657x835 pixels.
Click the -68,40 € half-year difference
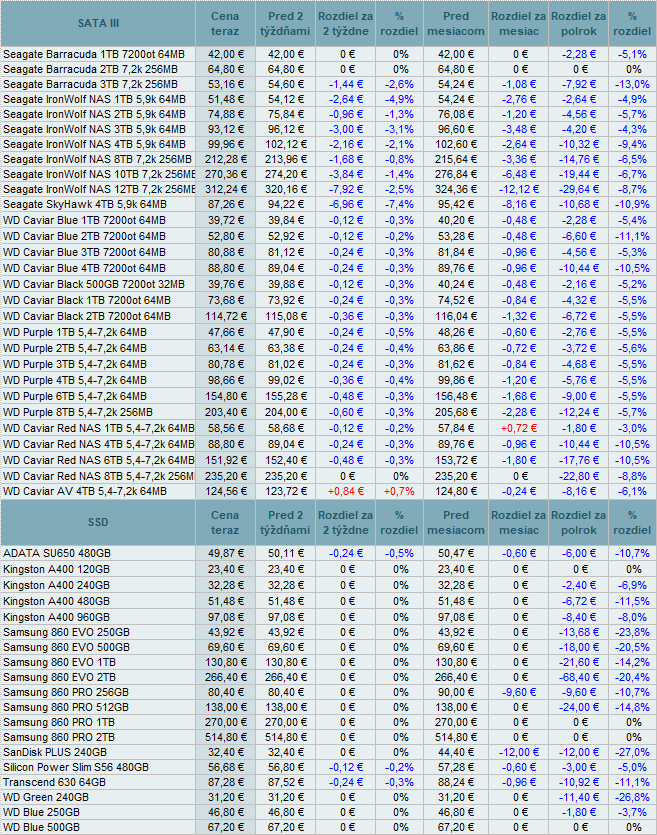(x=579, y=677)
